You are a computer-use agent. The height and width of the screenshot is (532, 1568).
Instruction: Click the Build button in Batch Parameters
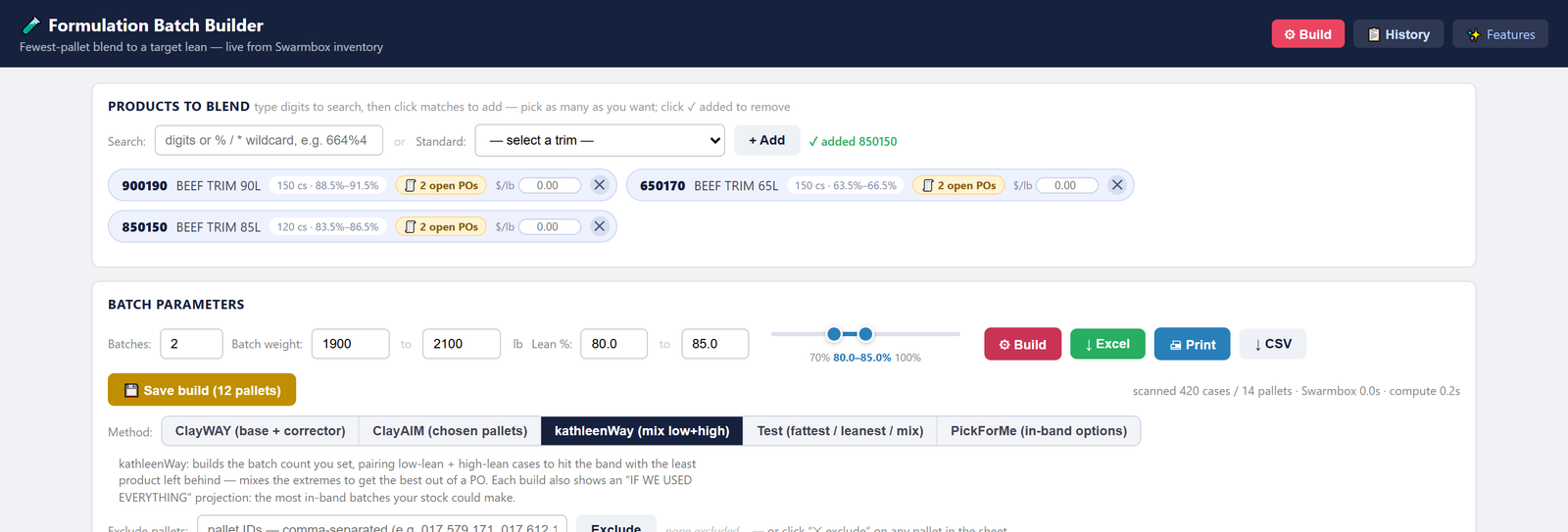pos(1022,344)
